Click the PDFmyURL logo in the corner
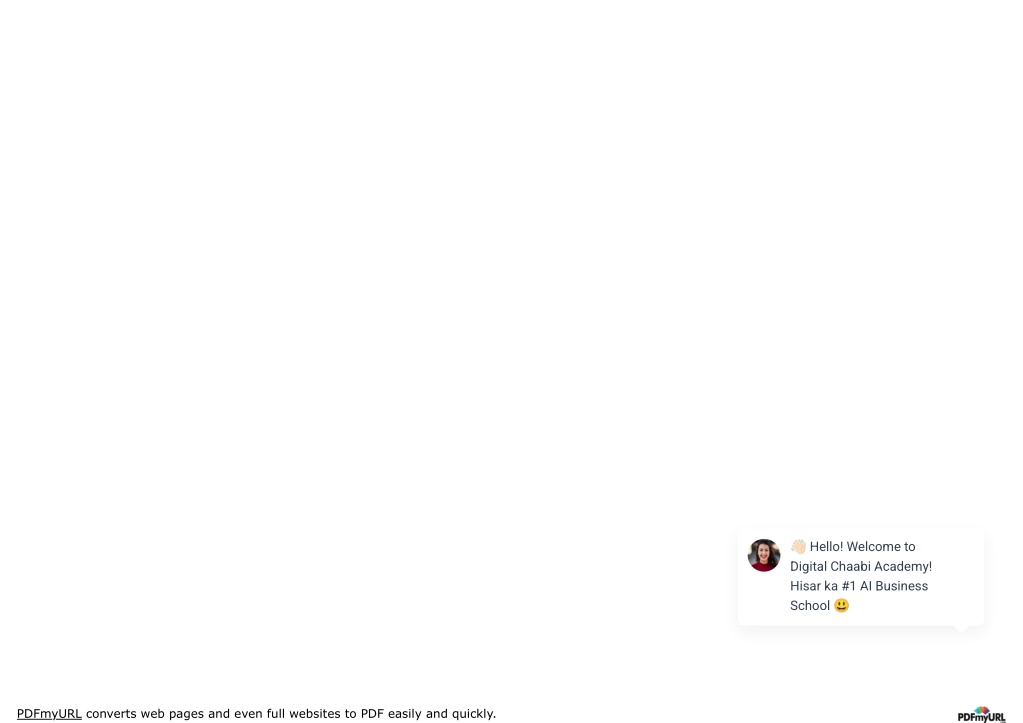Screen dimensions: 1023x723 tap(981, 715)
